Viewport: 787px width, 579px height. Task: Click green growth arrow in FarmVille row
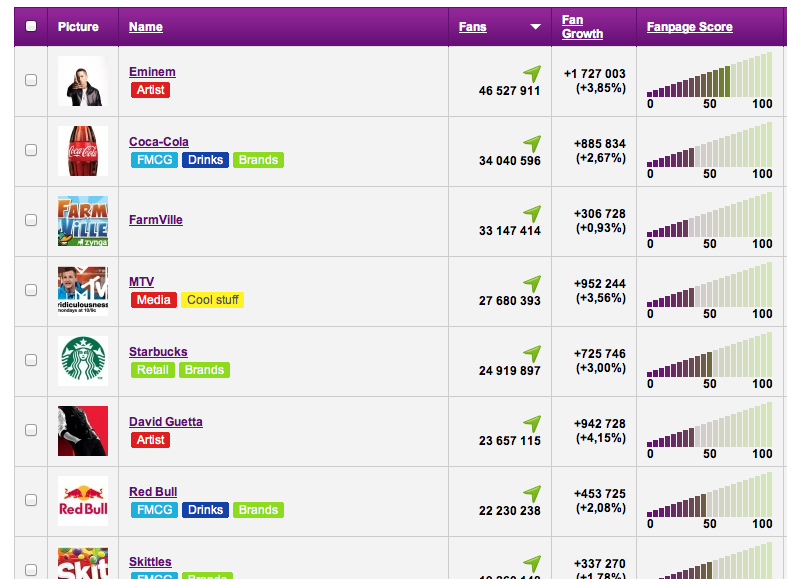tap(532, 214)
